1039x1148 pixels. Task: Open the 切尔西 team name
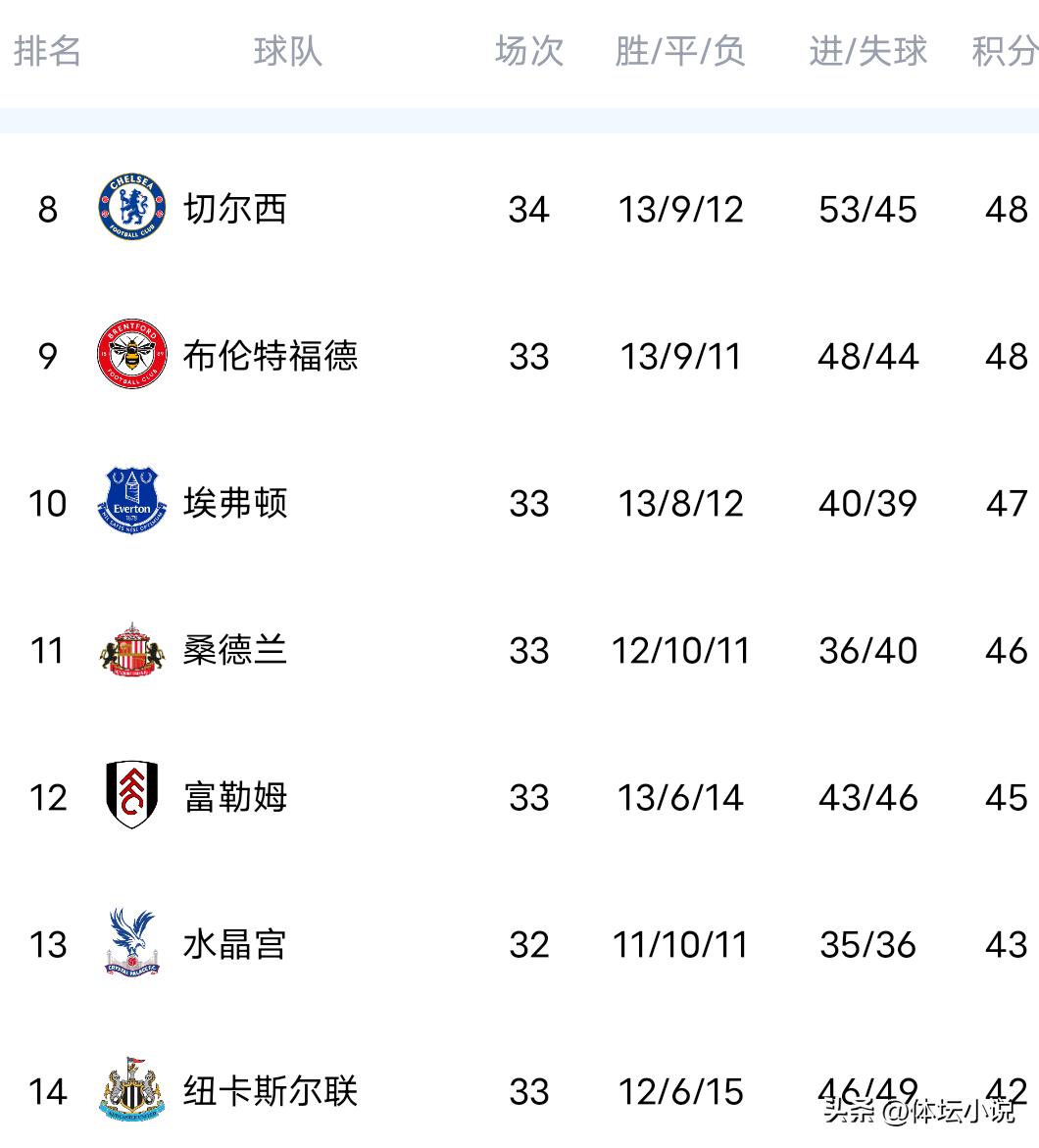[x=235, y=209]
